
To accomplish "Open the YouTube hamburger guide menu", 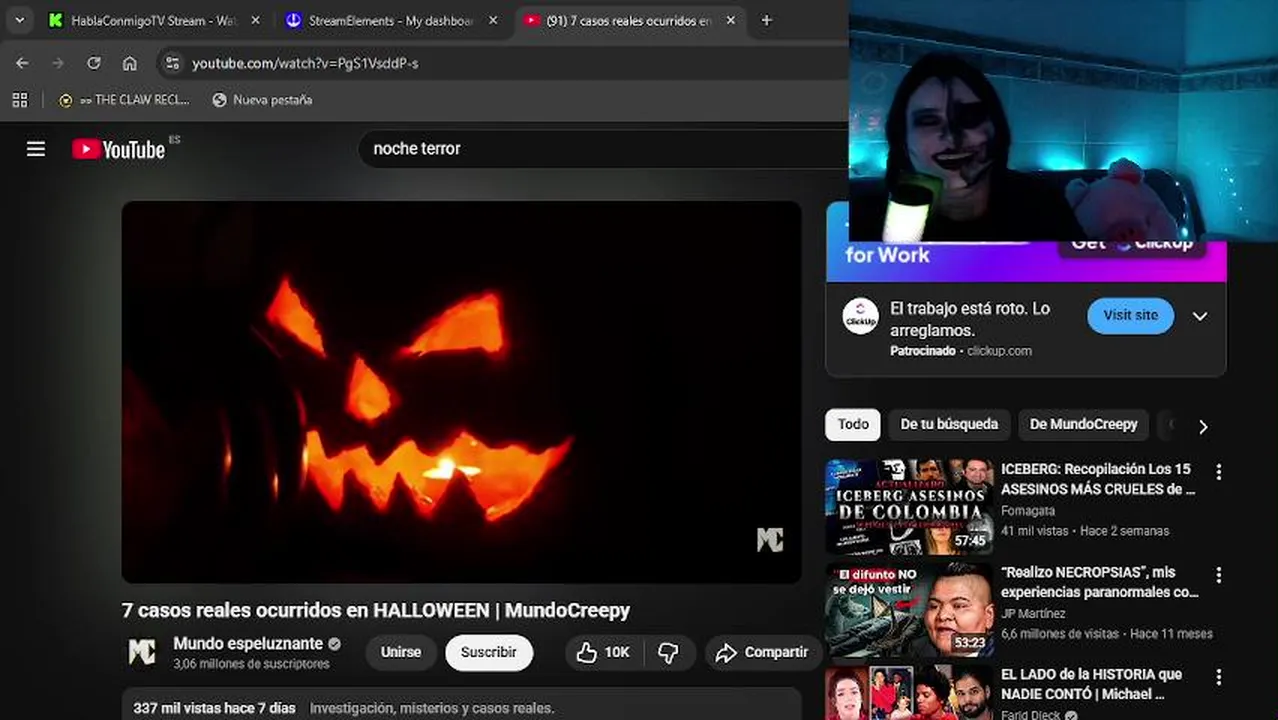I will click(36, 149).
